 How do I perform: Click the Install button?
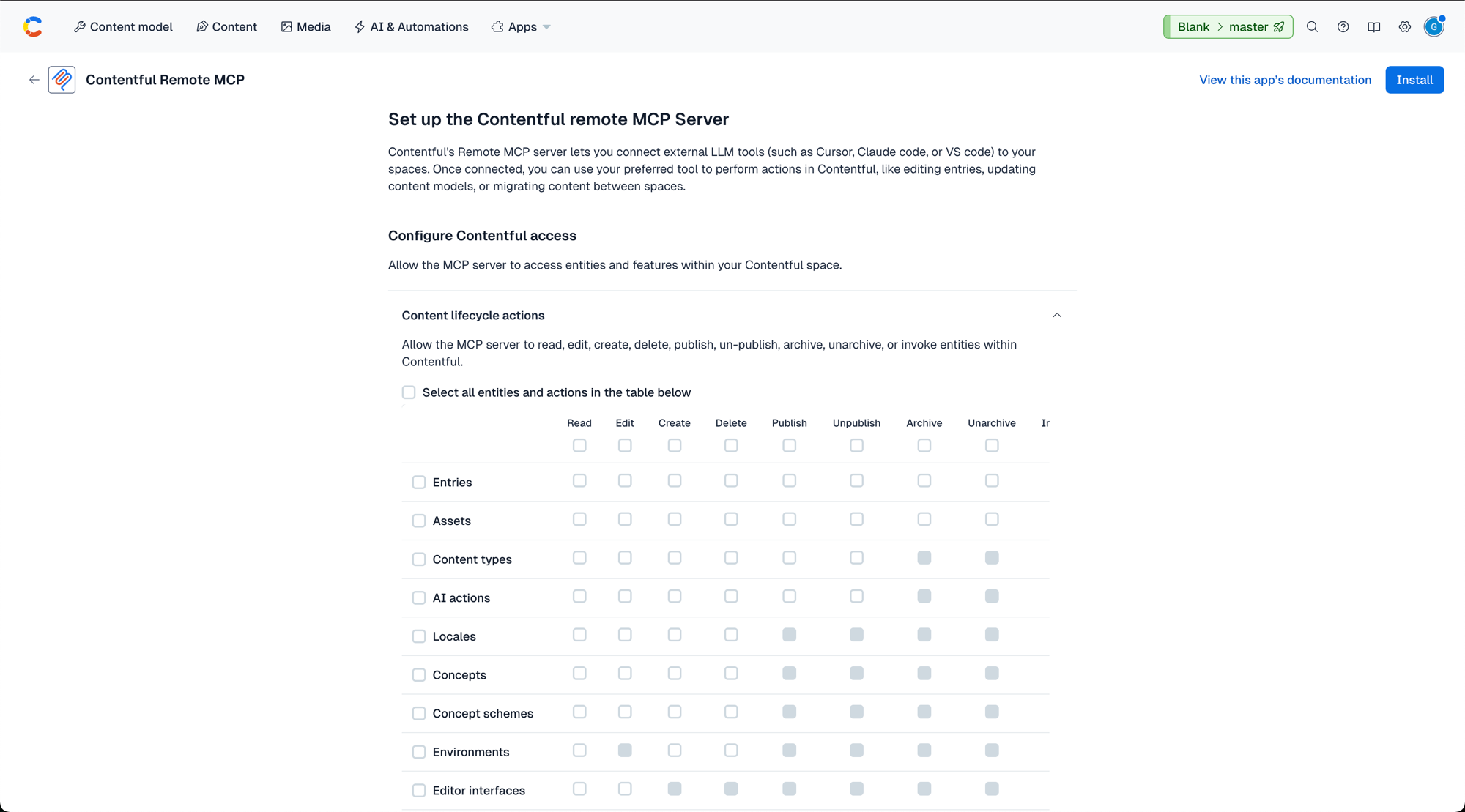point(1414,80)
